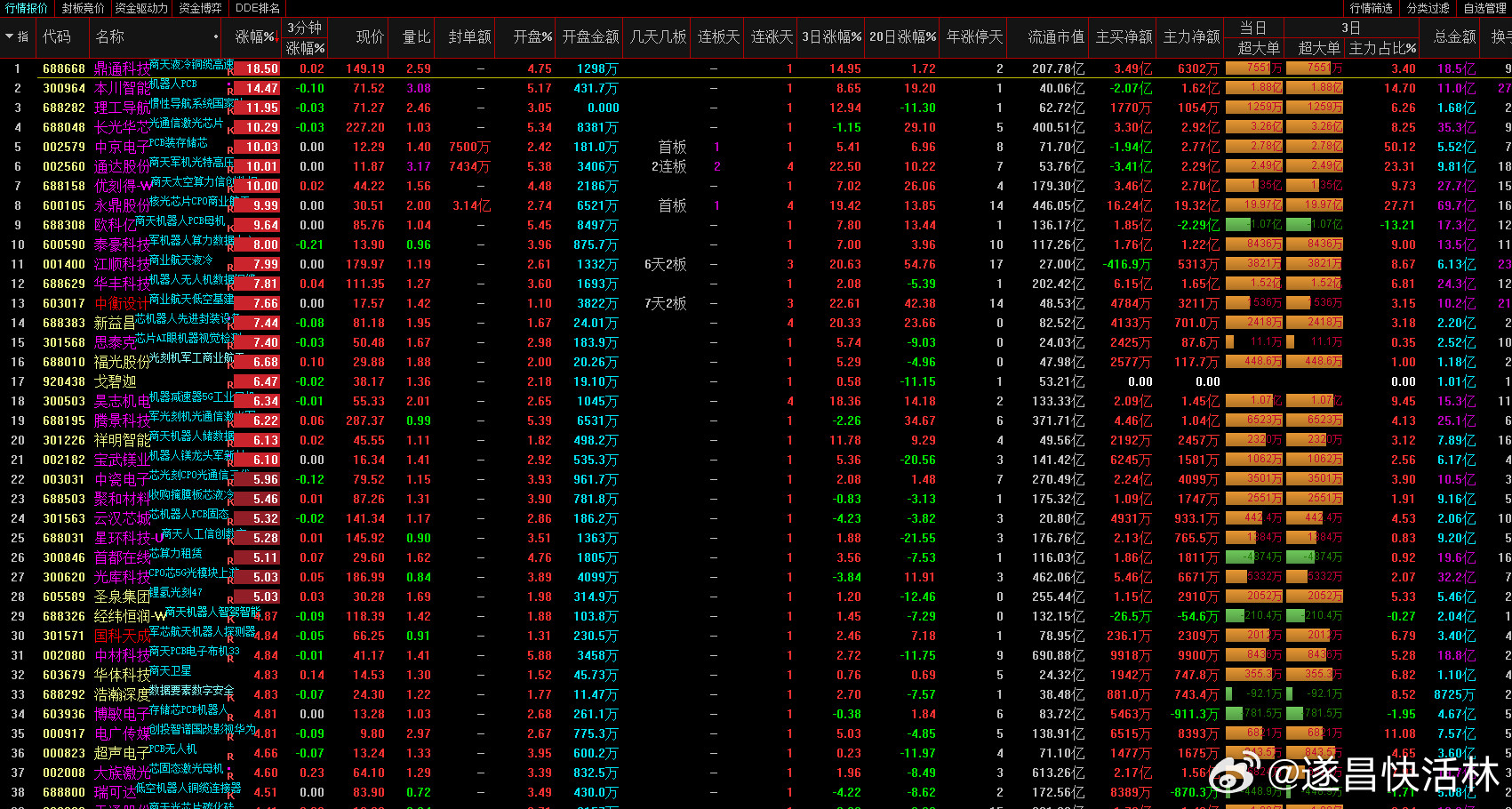This screenshot has width=1512, height=809.
Task: Sort by the 主力净额 column header
Action: click(1191, 37)
